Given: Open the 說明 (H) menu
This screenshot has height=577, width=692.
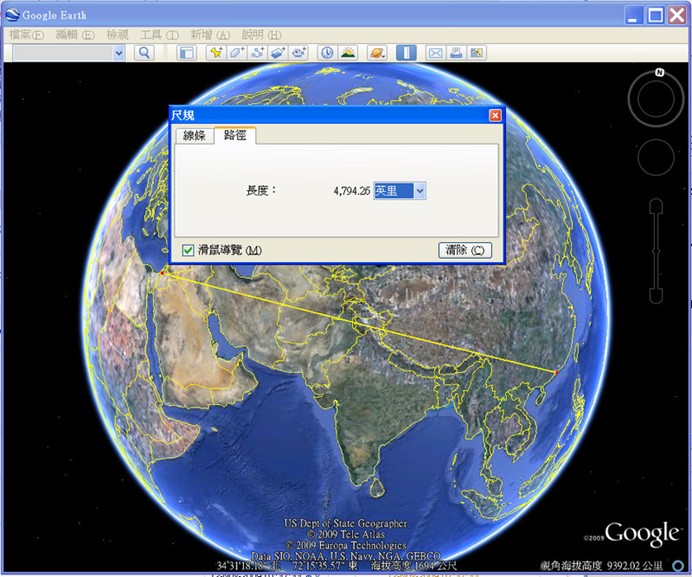Looking at the screenshot, I should coord(261,35).
